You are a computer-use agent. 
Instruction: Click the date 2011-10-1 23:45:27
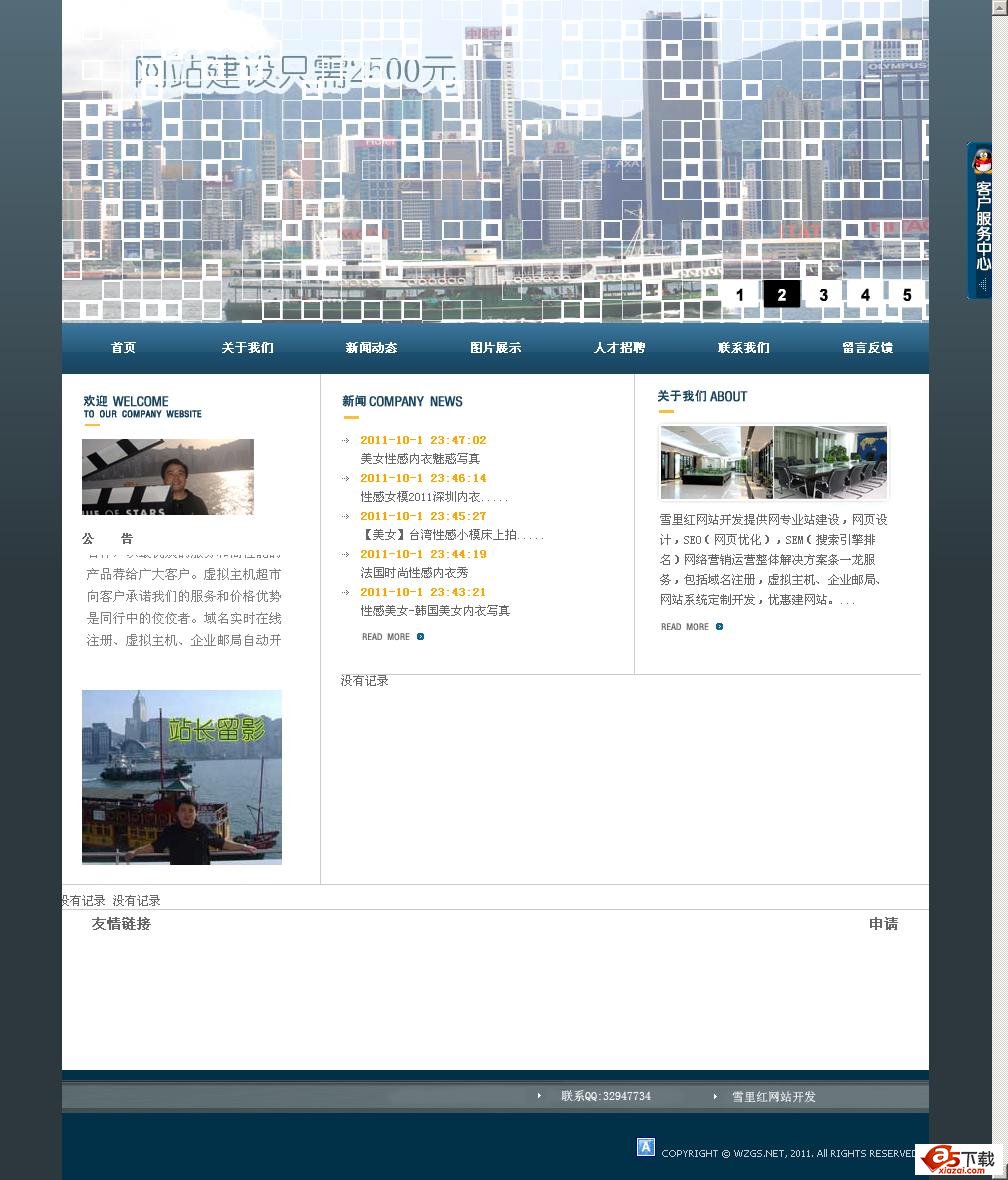click(423, 516)
